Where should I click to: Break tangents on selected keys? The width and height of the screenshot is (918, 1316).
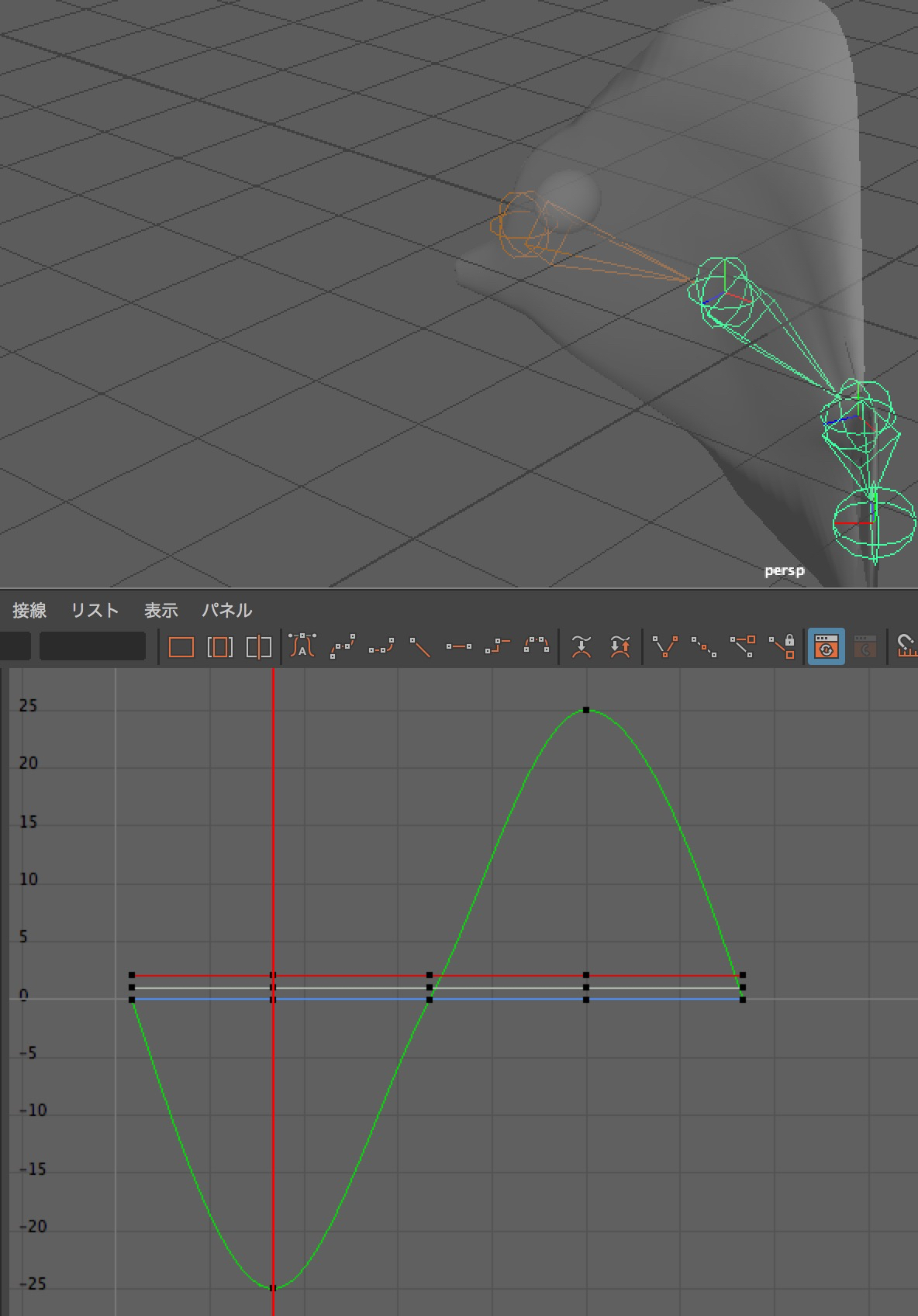coord(665,646)
